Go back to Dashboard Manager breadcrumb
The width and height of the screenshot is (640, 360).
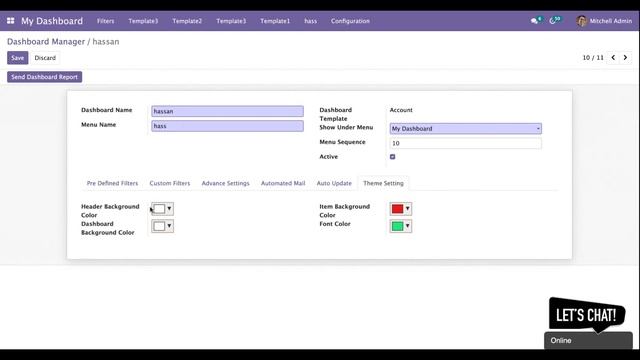(x=46, y=42)
